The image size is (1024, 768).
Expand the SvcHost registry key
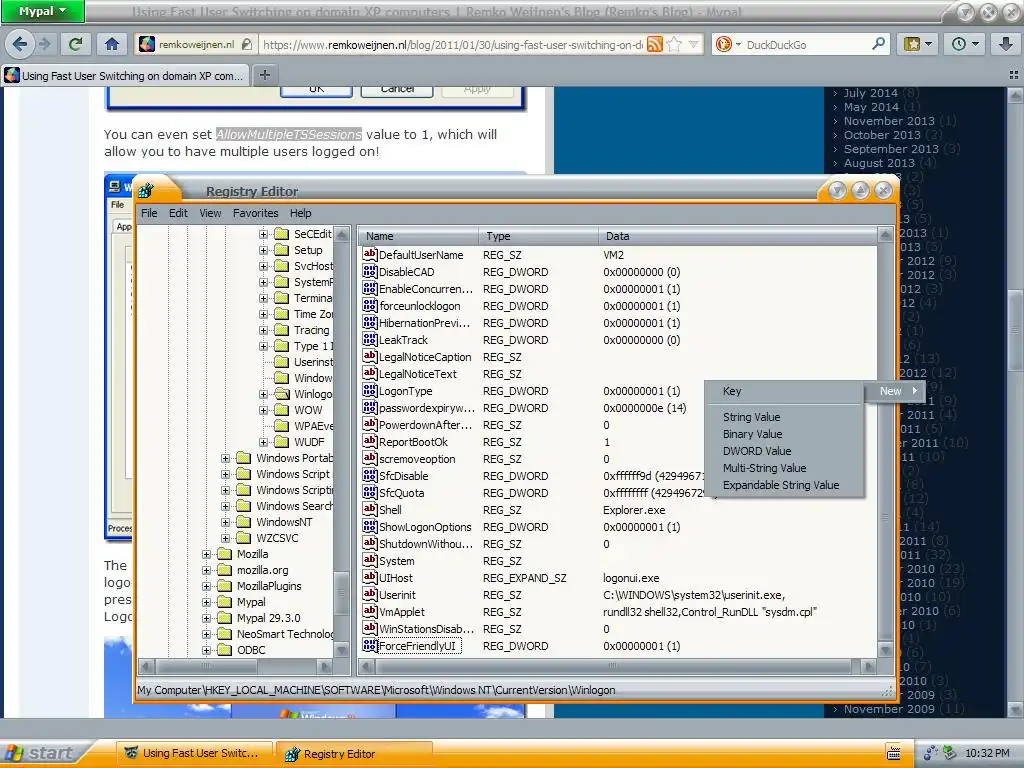coord(263,266)
